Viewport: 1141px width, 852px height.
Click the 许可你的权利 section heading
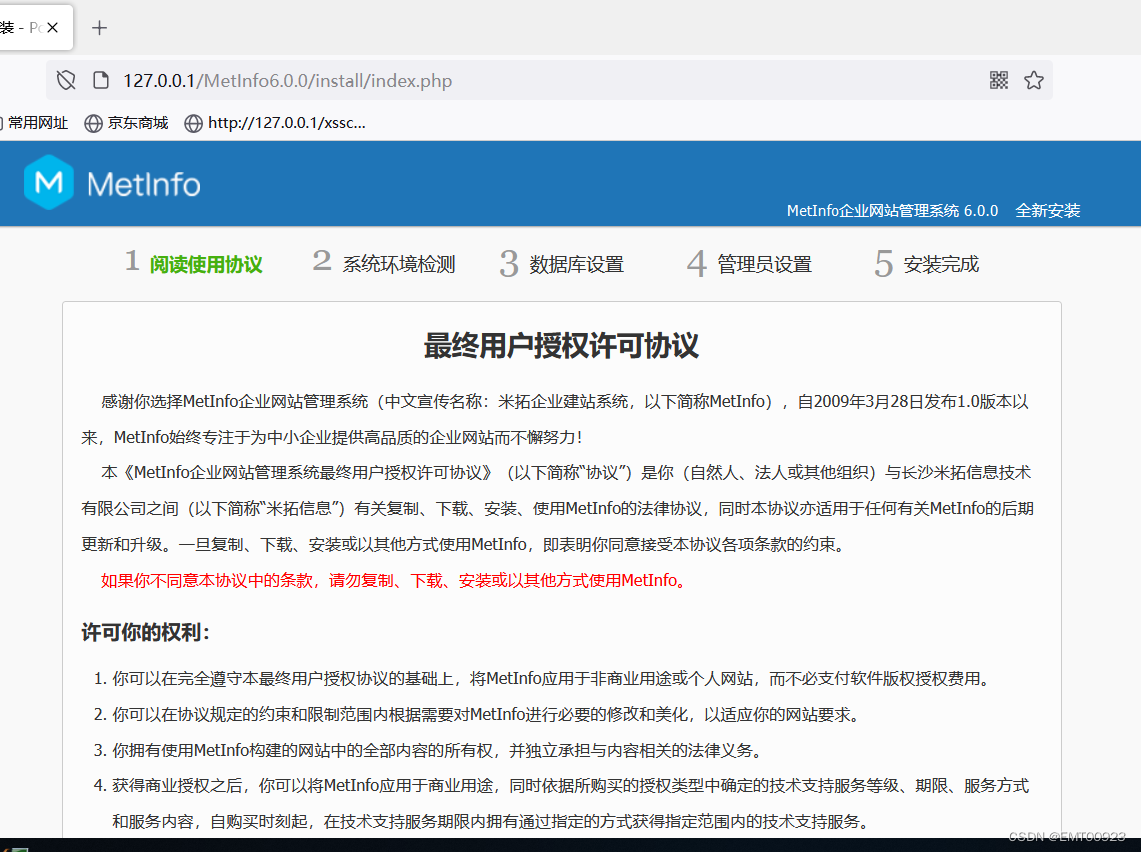pyautogui.click(x=146, y=632)
